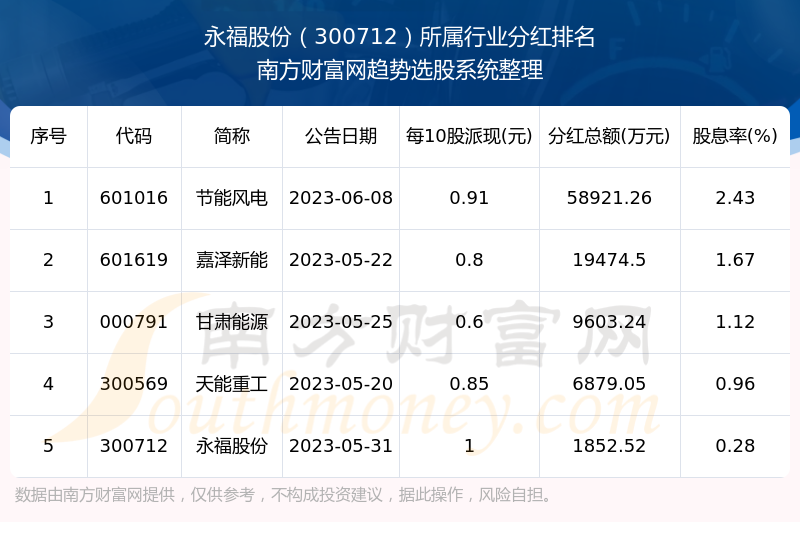Select the announcement date 2023-06-08
Image resolution: width=800 pixels, height=544 pixels.
[341, 198]
